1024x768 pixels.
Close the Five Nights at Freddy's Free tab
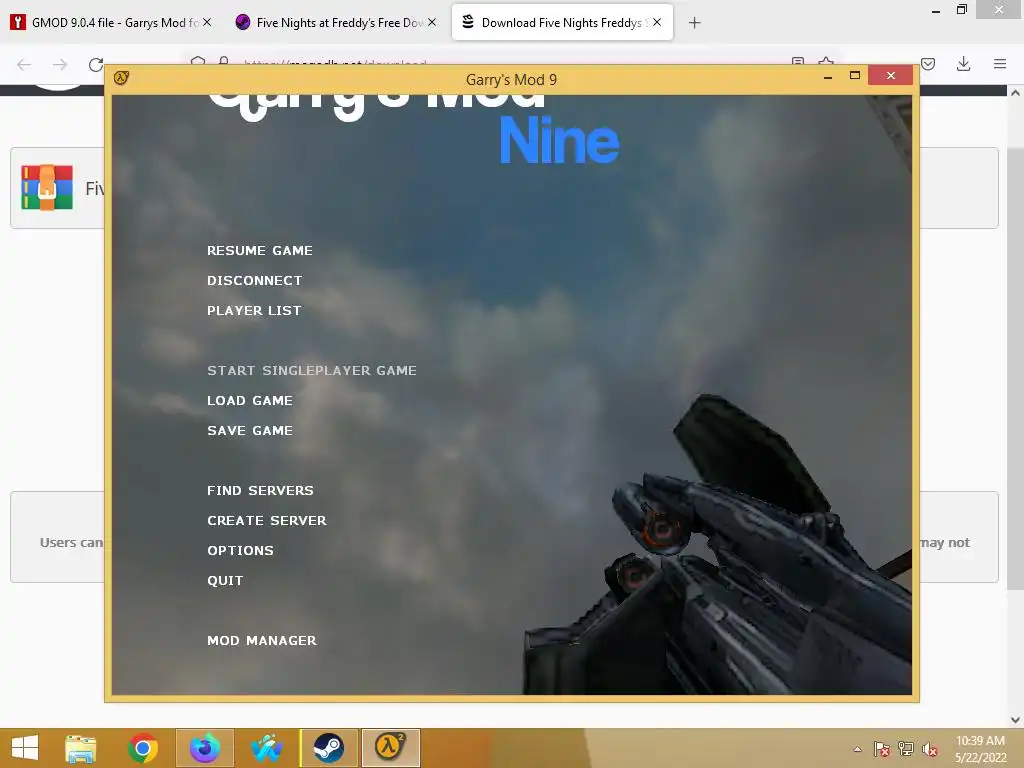click(432, 22)
